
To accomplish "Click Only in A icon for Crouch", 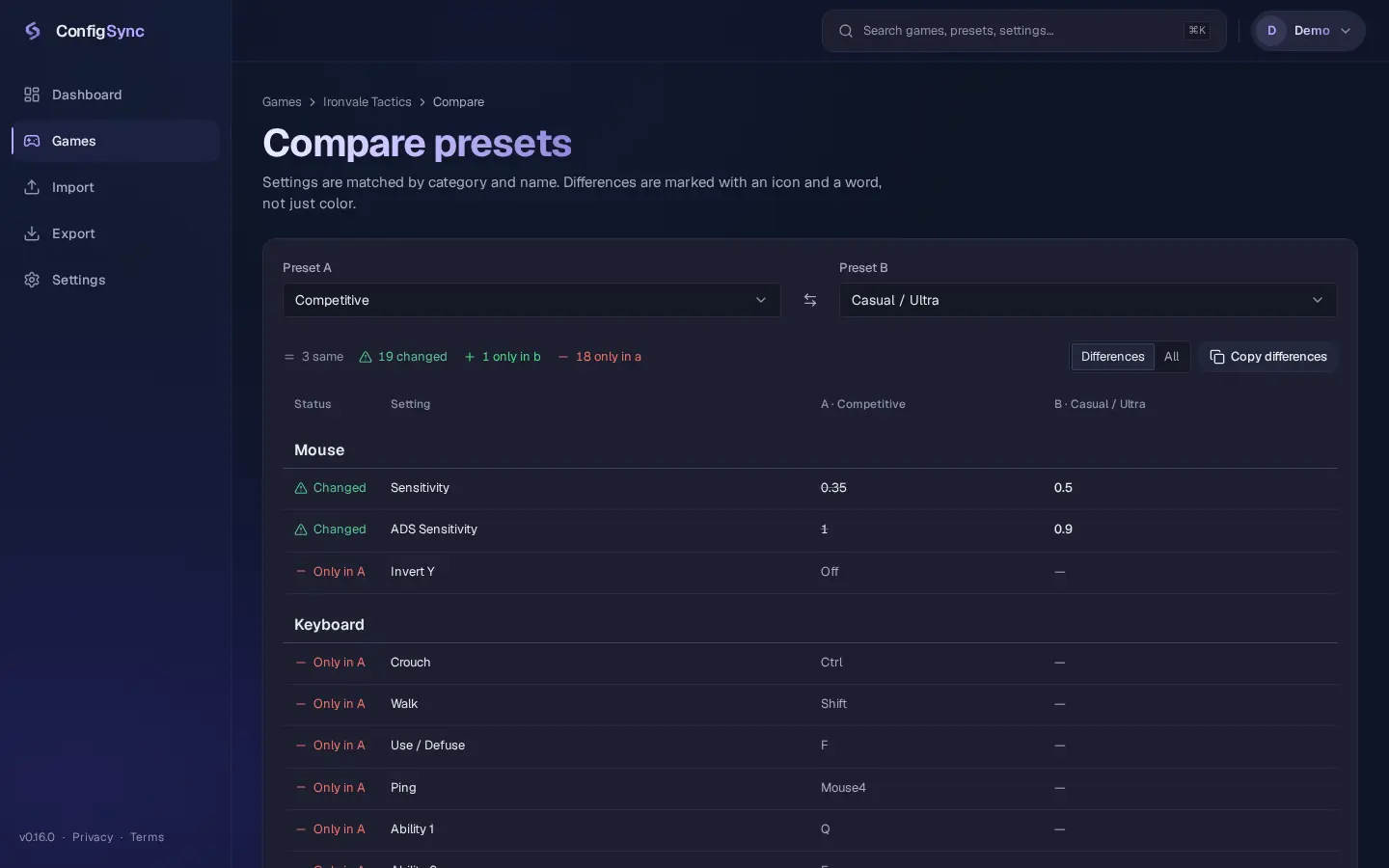I will click(301, 663).
